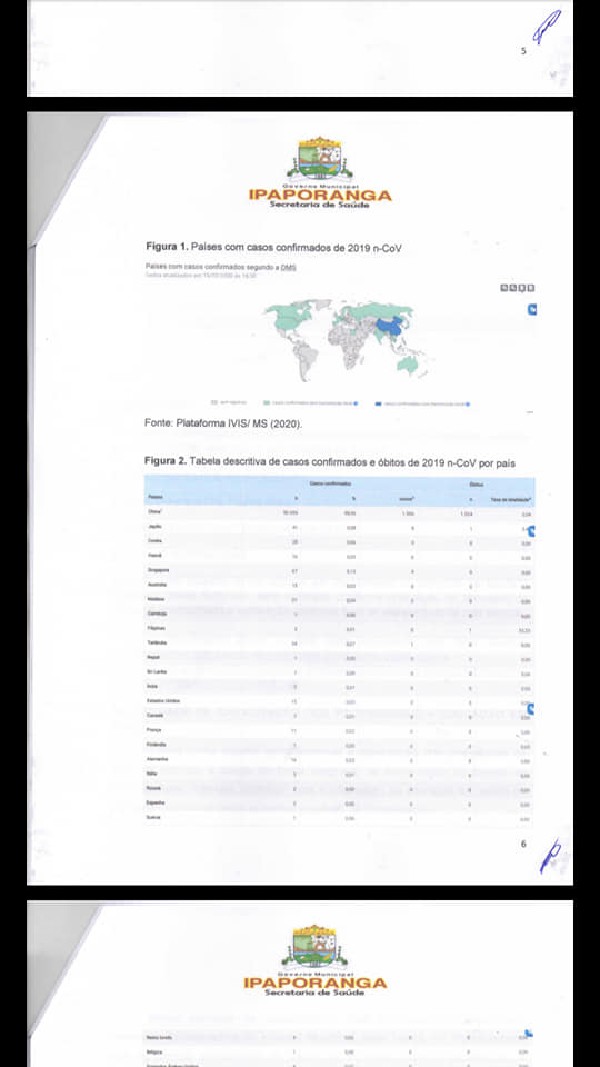The width and height of the screenshot is (600, 1067).
Task: Click the blue signature mark next to page number 5
Action: 547,27
